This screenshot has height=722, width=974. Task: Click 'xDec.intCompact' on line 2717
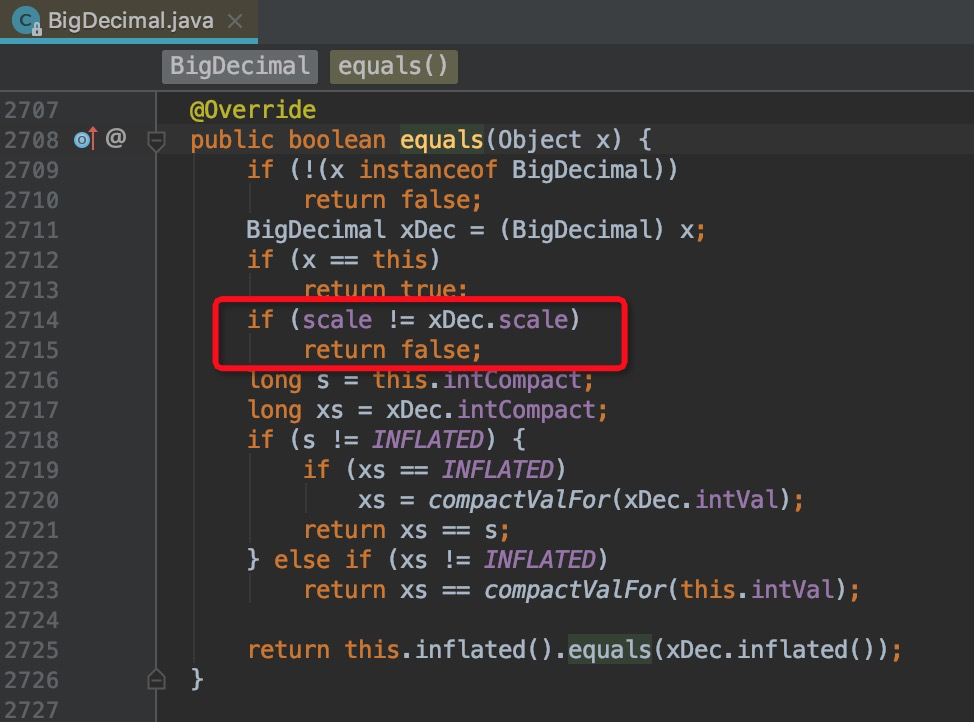pyautogui.click(x=491, y=410)
